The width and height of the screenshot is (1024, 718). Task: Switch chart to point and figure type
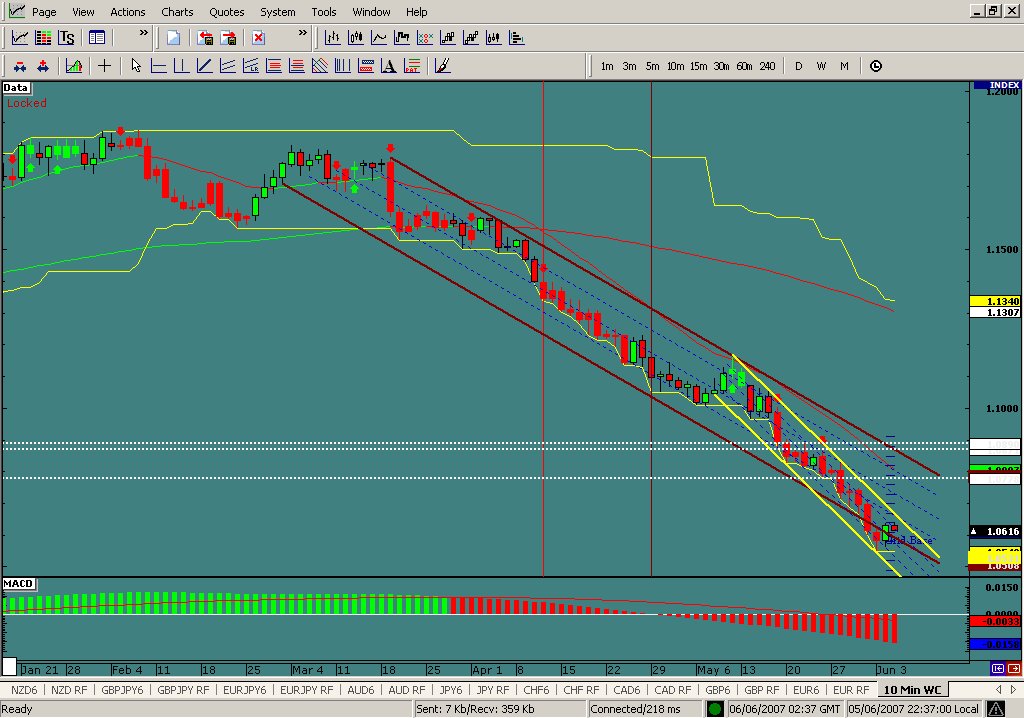coord(424,38)
